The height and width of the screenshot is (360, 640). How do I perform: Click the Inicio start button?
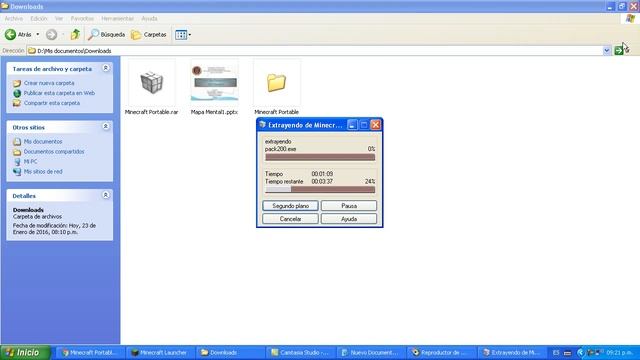pyautogui.click(x=25, y=352)
